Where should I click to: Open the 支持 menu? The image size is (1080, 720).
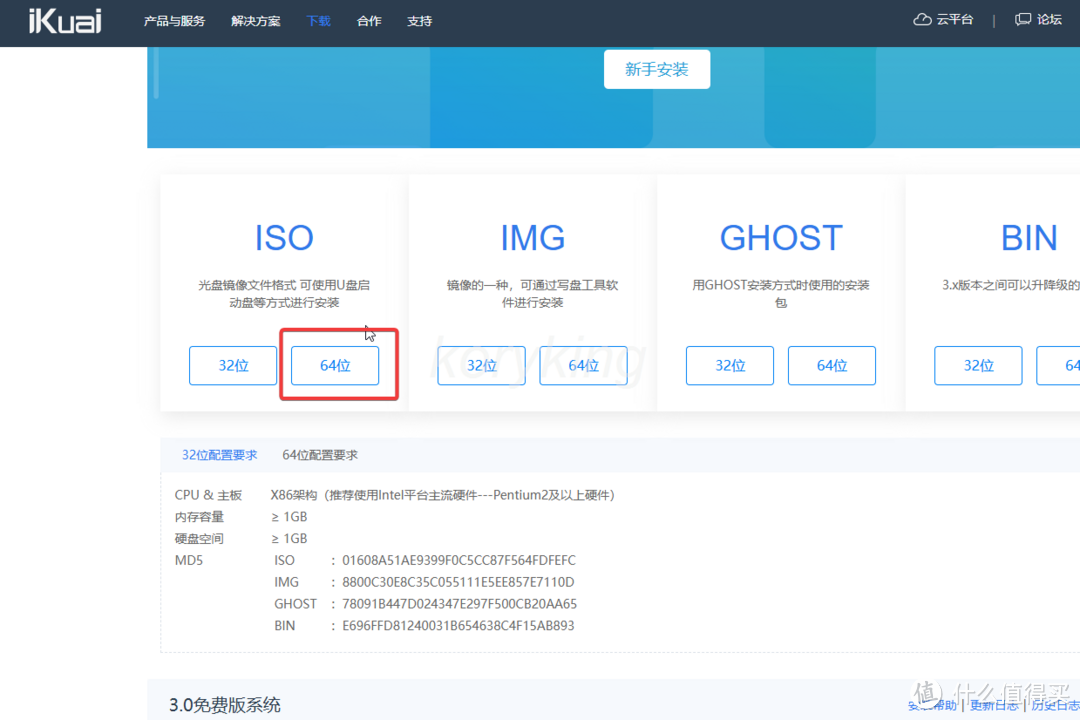coord(419,21)
